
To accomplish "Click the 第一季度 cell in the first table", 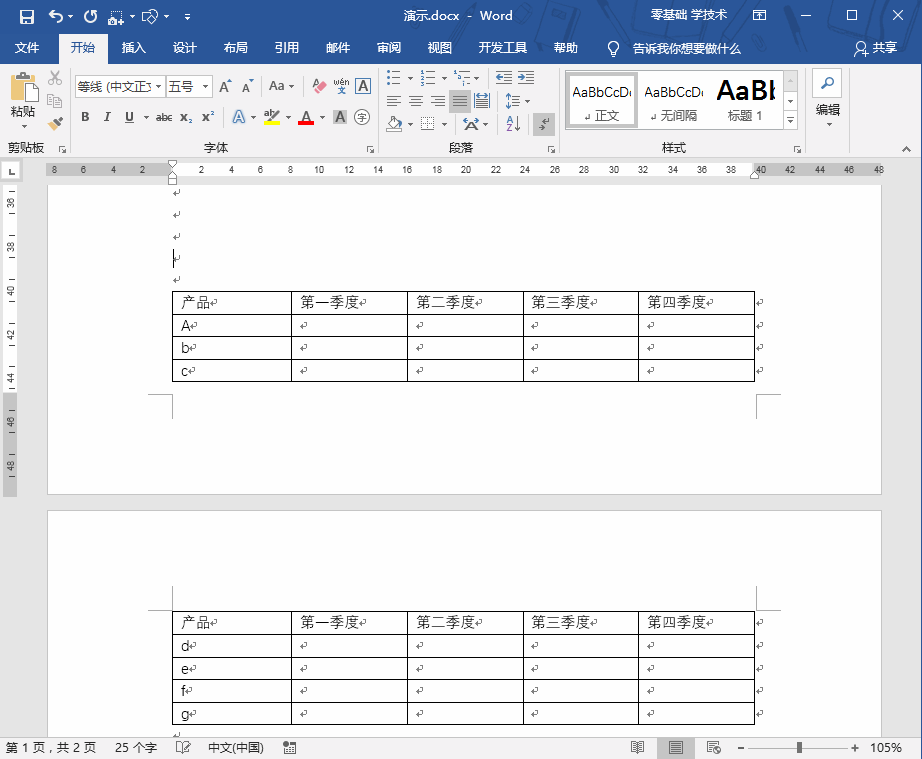I will 349,303.
